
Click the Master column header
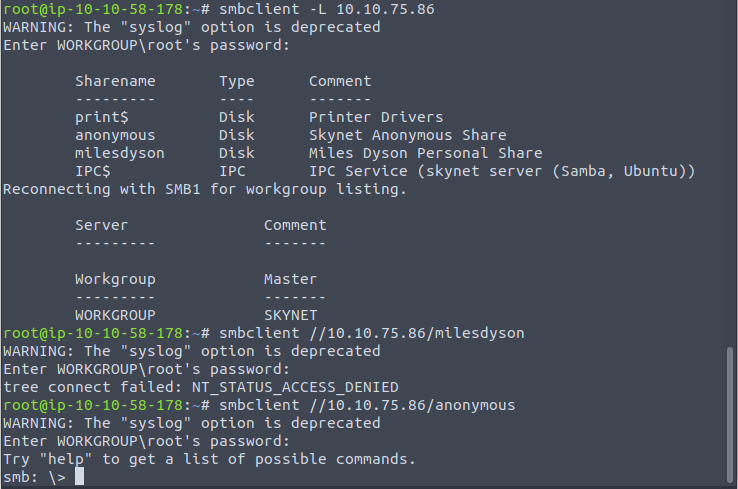(291, 279)
